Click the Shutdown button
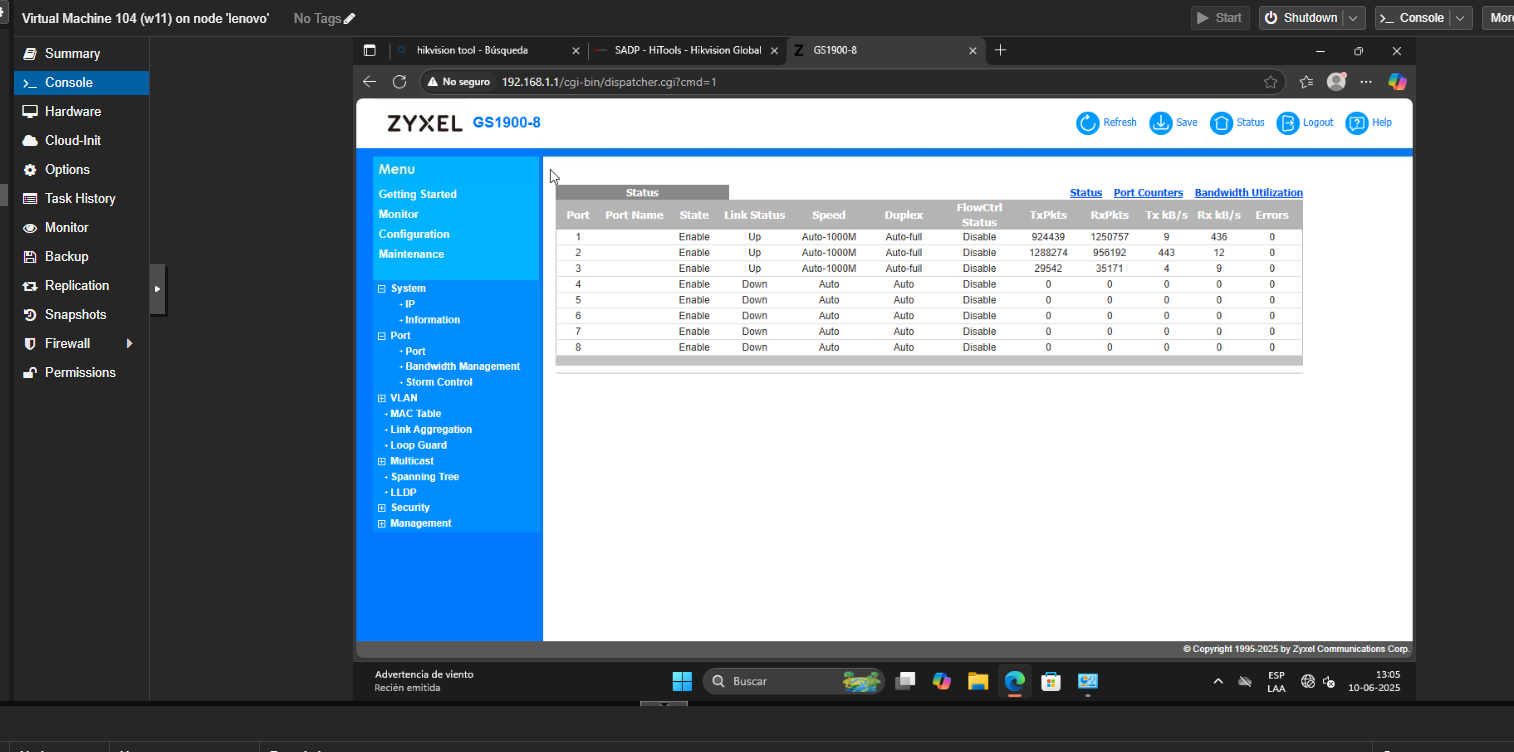Screen dimensions: 1514x752 [x=1301, y=18]
